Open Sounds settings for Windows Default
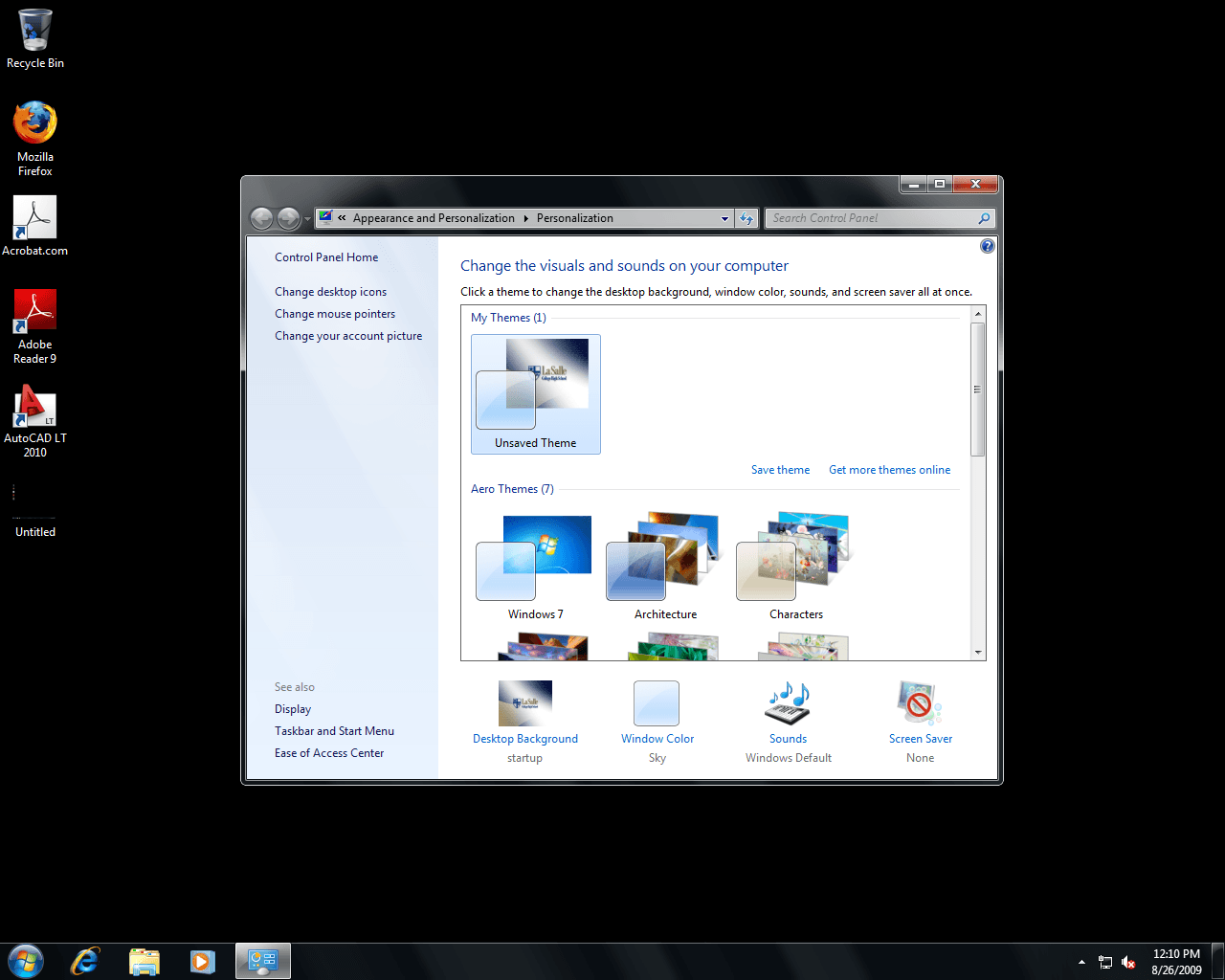 (787, 703)
